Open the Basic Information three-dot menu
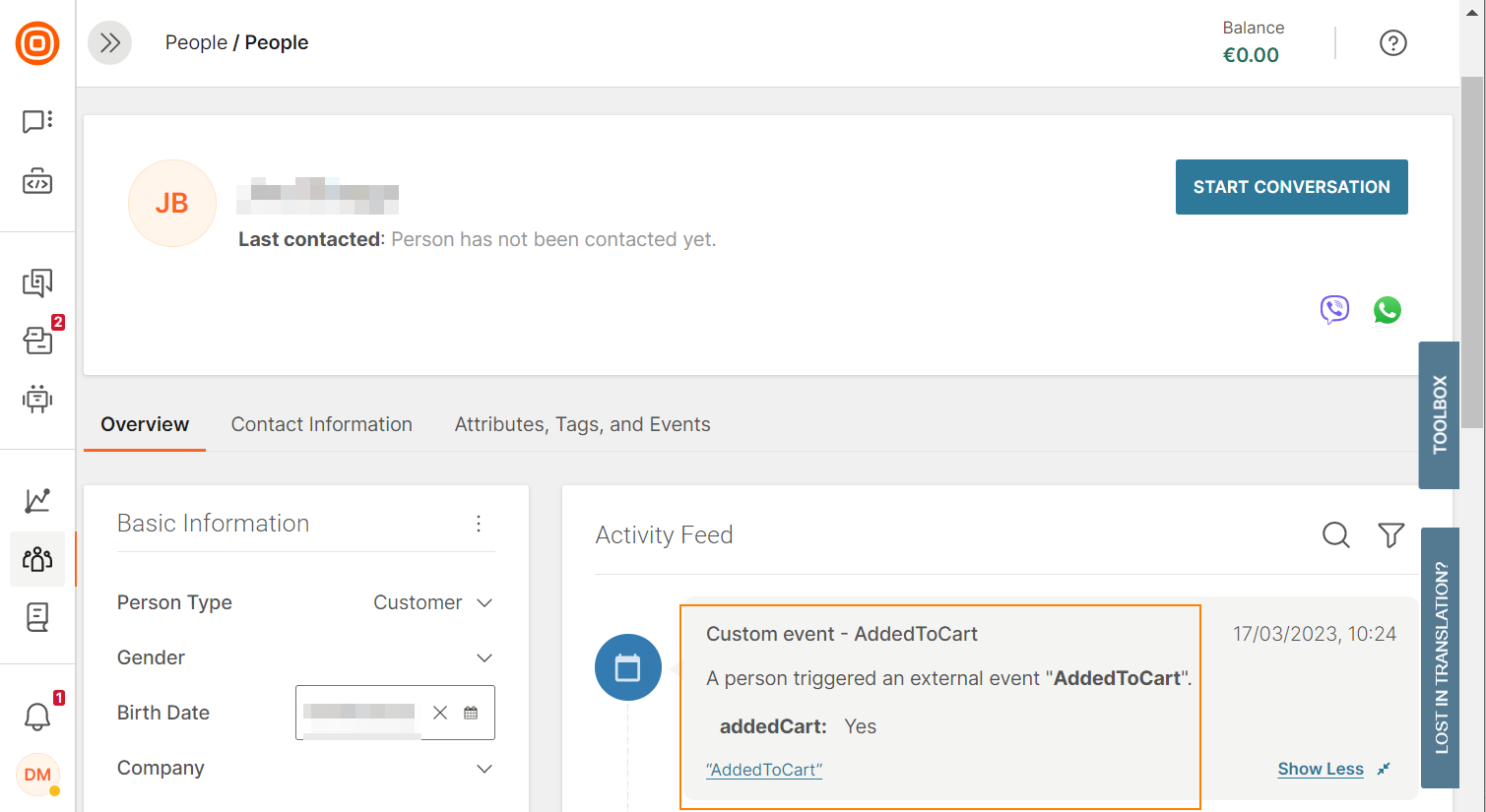 [479, 524]
